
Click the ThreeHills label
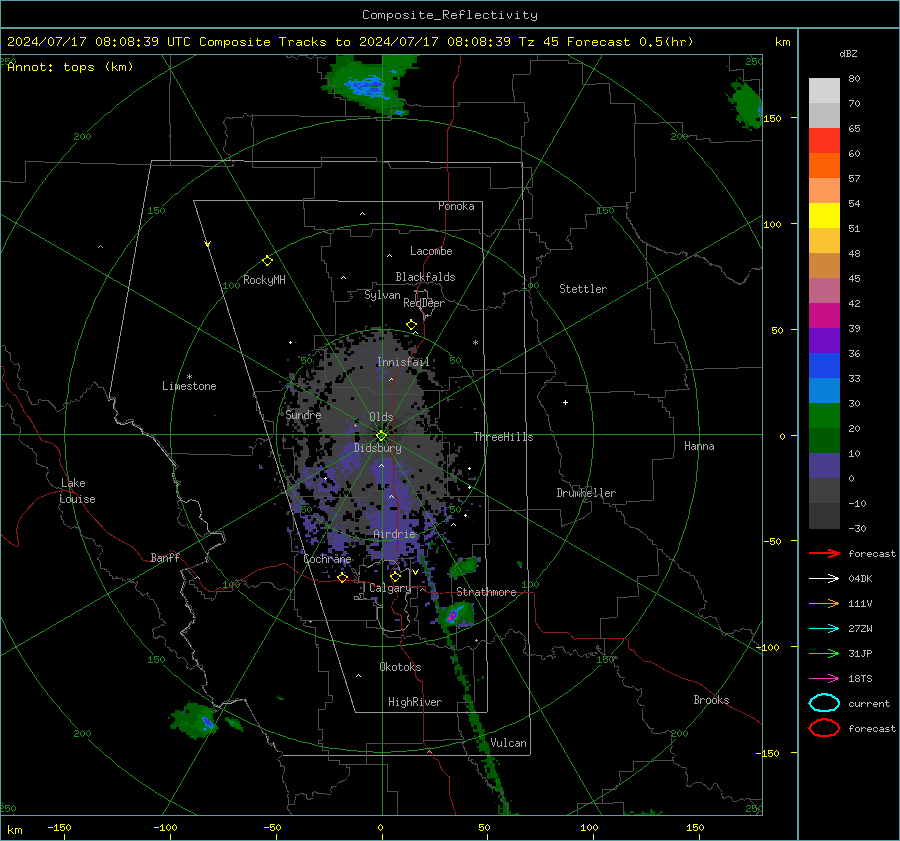[x=503, y=437]
